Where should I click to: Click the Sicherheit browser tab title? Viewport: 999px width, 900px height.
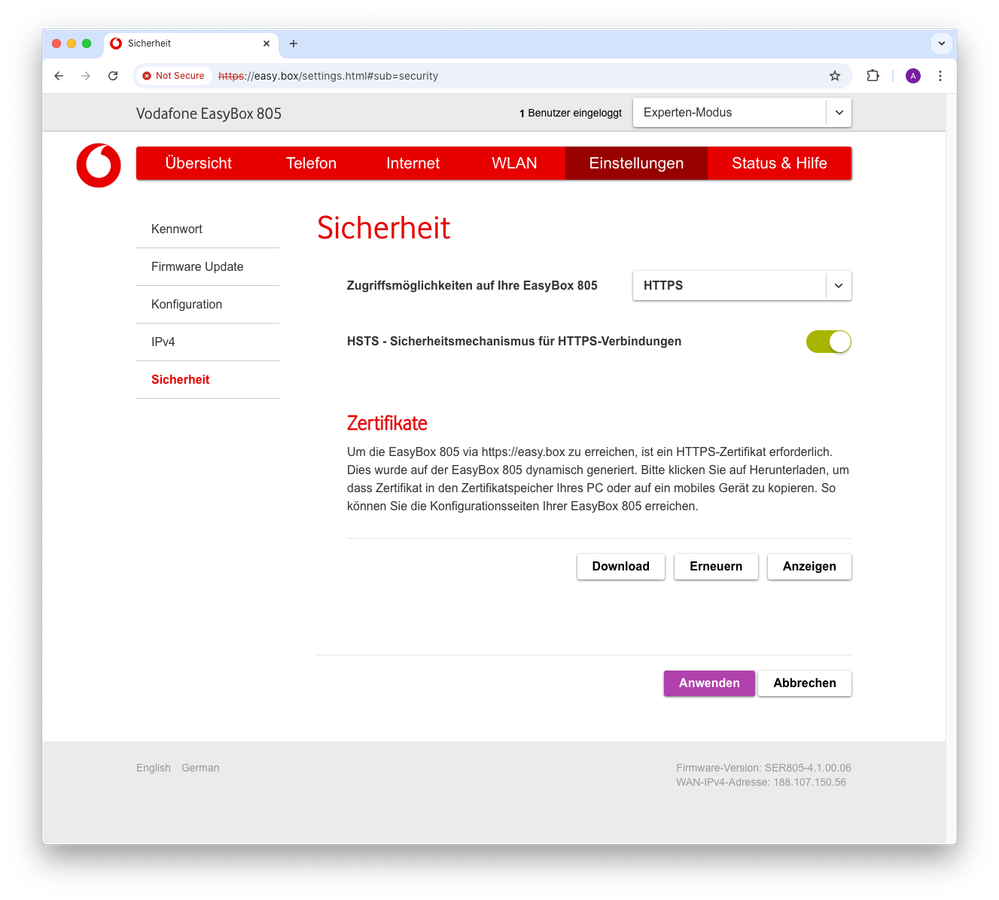(149, 43)
